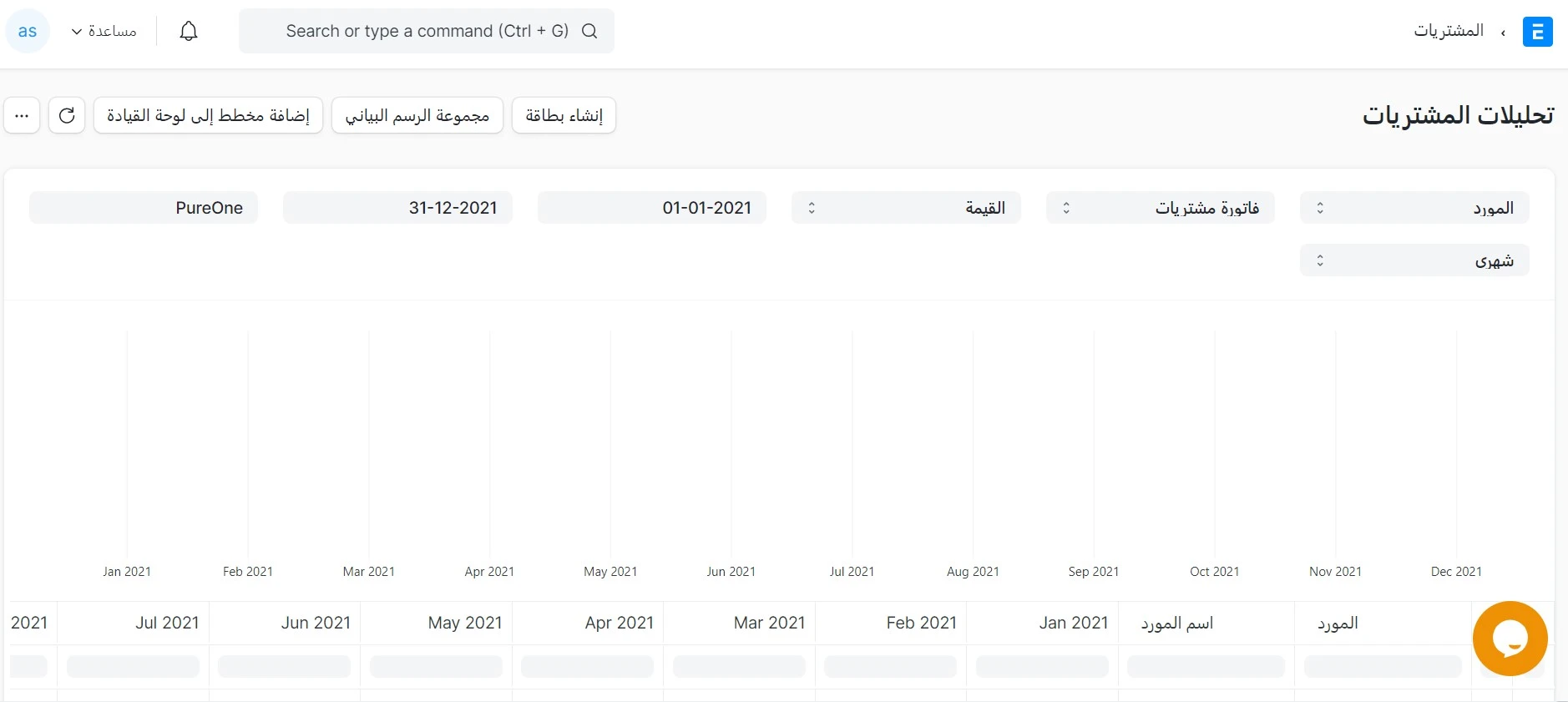The width and height of the screenshot is (1568, 702).
Task: Click إضافة مخطط إلى لوحة القيادة button
Action: tap(208, 115)
